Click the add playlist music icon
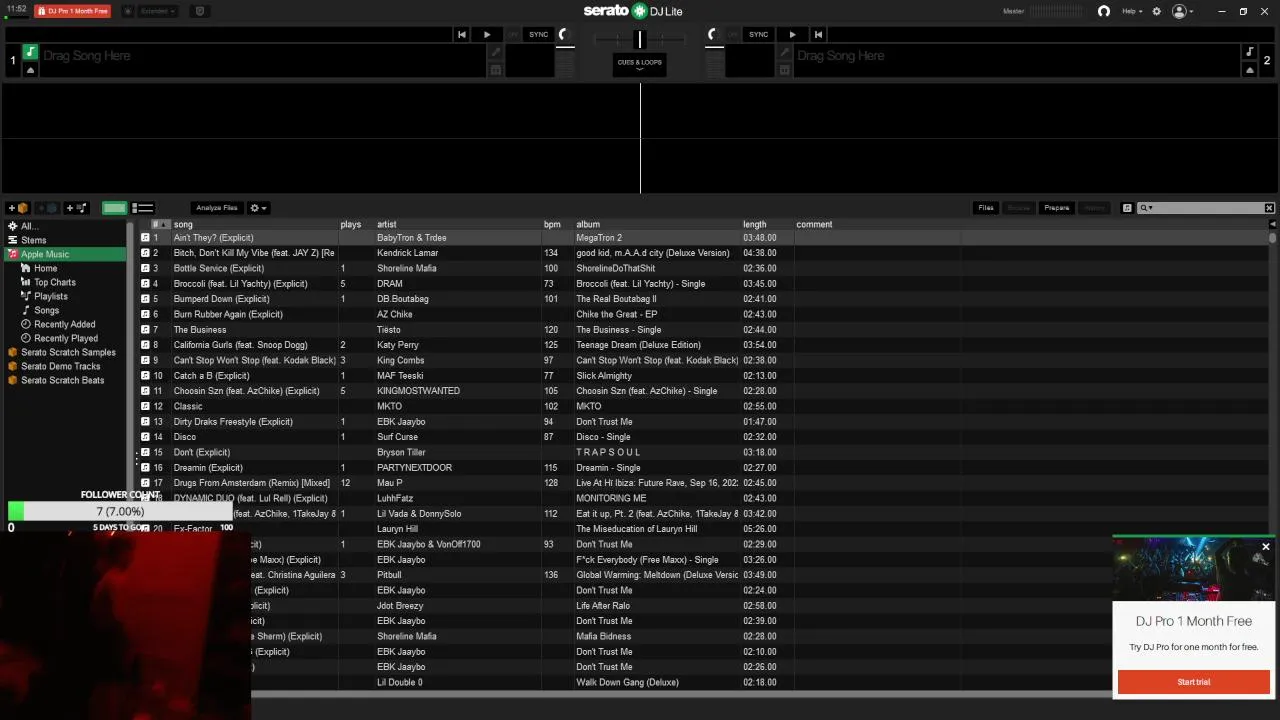The height and width of the screenshot is (720, 1280). (x=76, y=208)
